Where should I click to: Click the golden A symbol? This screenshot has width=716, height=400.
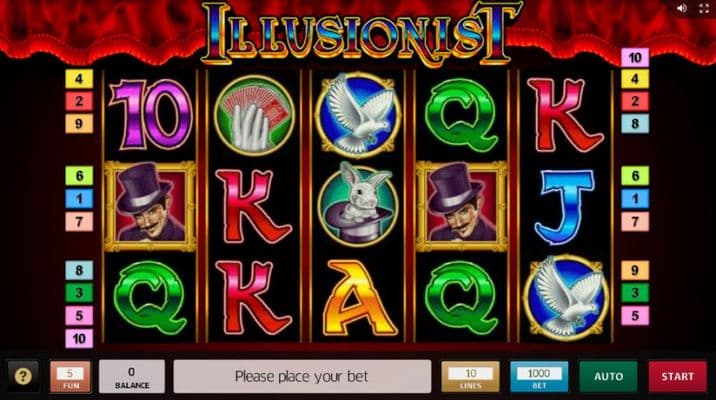pos(358,297)
